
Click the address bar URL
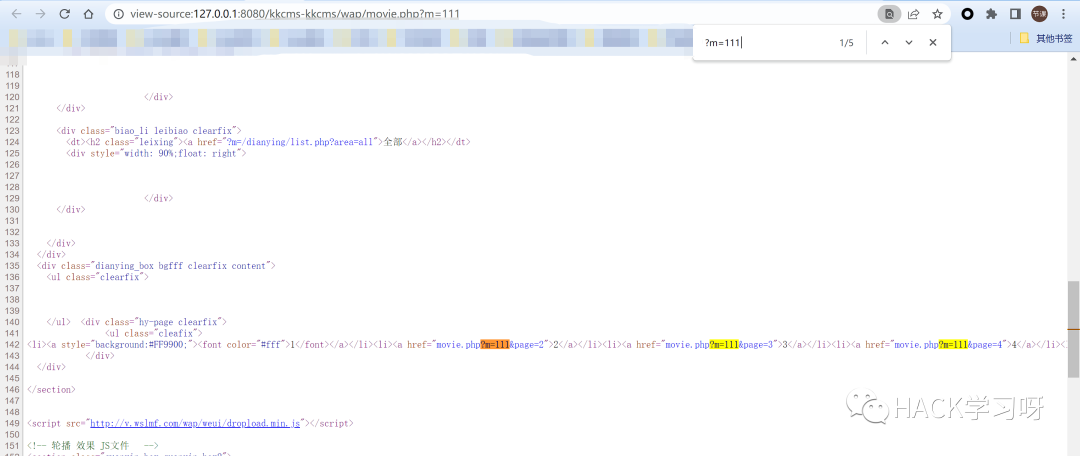300,15
